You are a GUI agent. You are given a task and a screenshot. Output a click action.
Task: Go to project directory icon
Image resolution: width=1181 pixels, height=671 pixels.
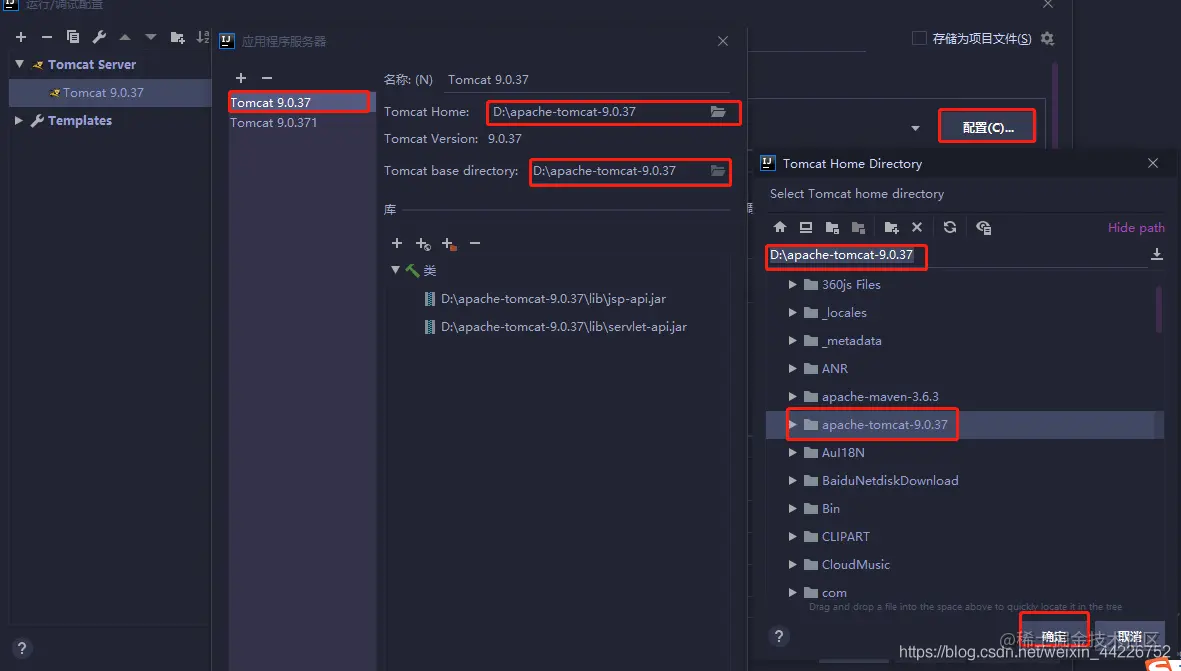[832, 227]
